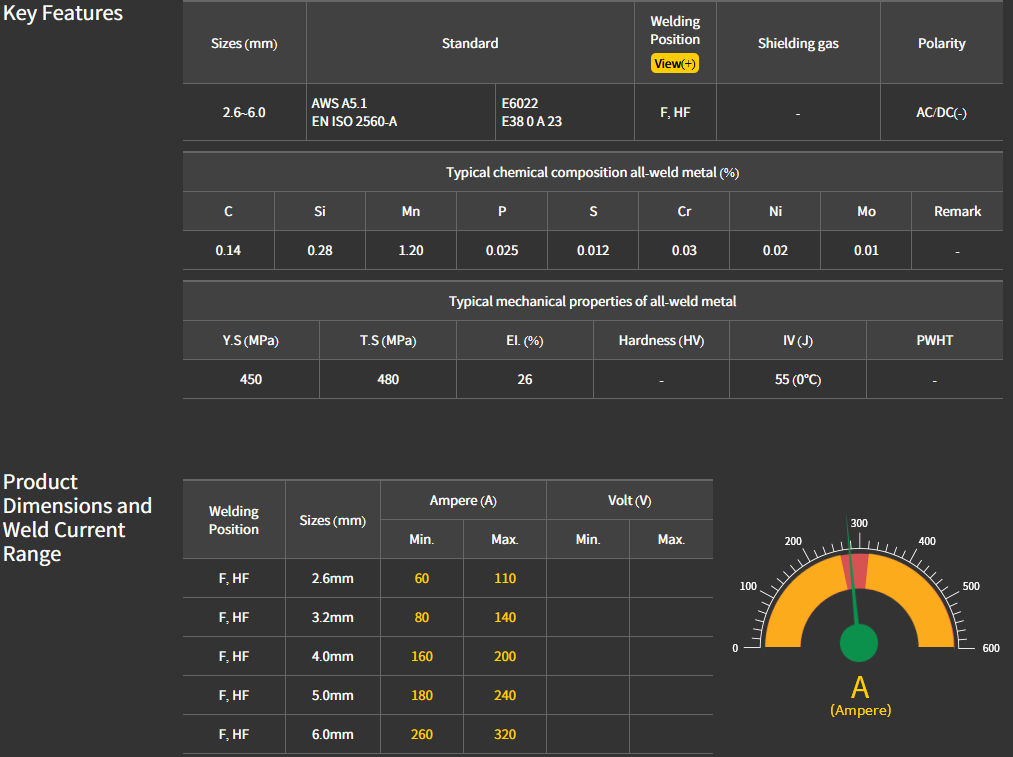Viewport: 1013px width, 757px height.
Task: Click the E6022 classification text
Action: pos(520,103)
